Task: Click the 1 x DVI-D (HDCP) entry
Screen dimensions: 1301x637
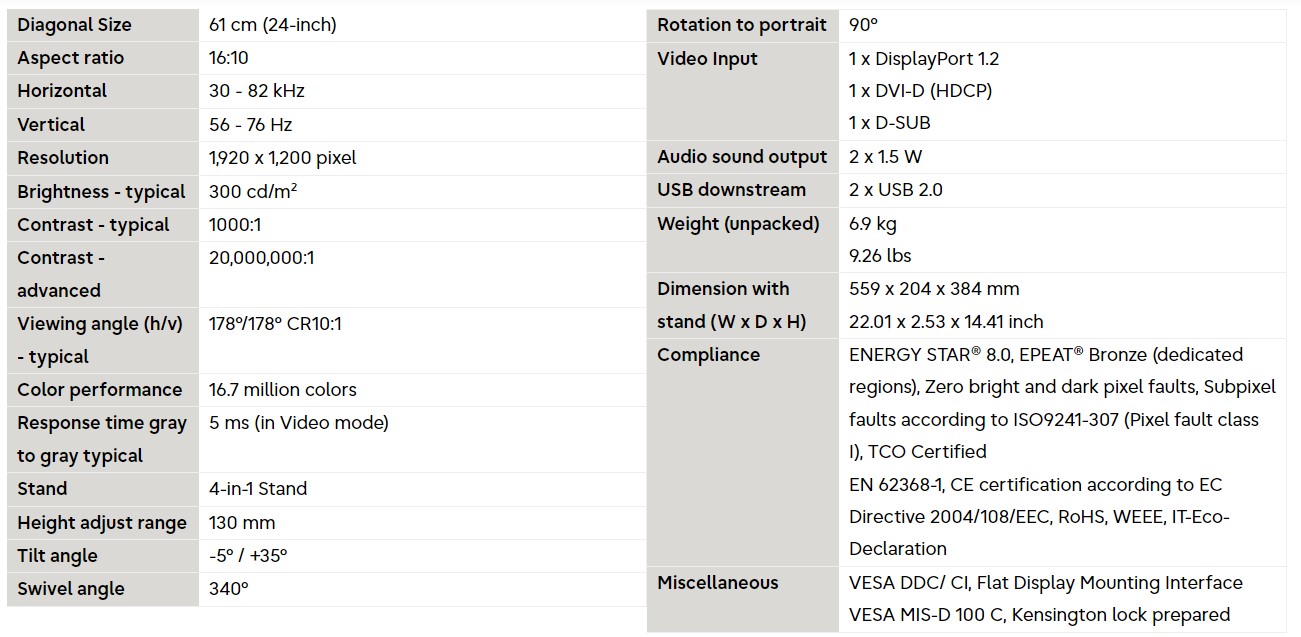Action: click(x=920, y=91)
